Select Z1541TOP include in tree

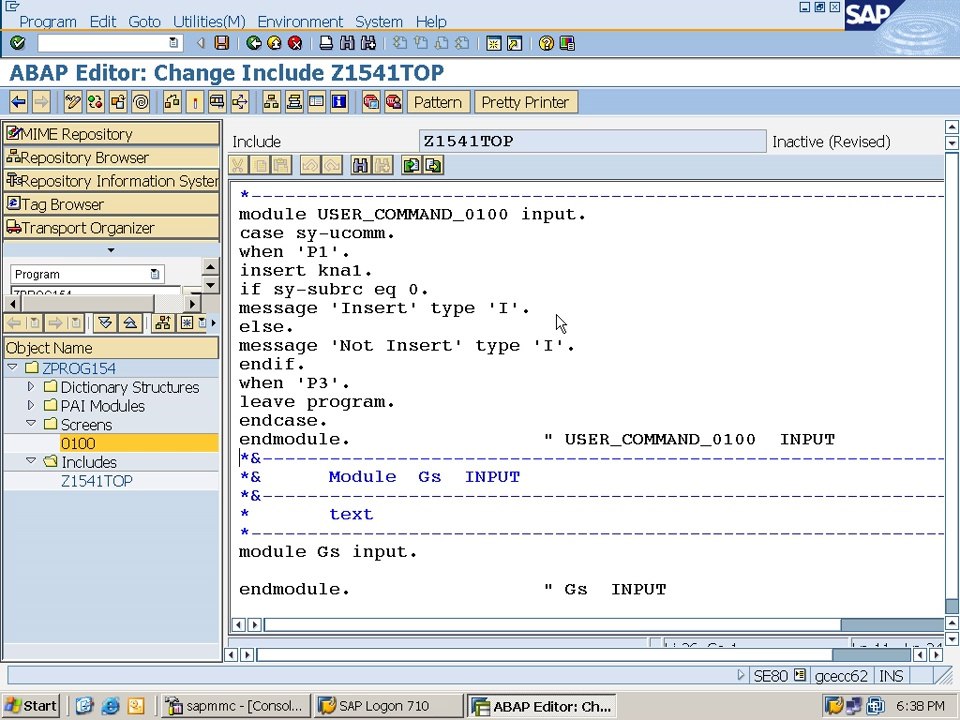(97, 481)
